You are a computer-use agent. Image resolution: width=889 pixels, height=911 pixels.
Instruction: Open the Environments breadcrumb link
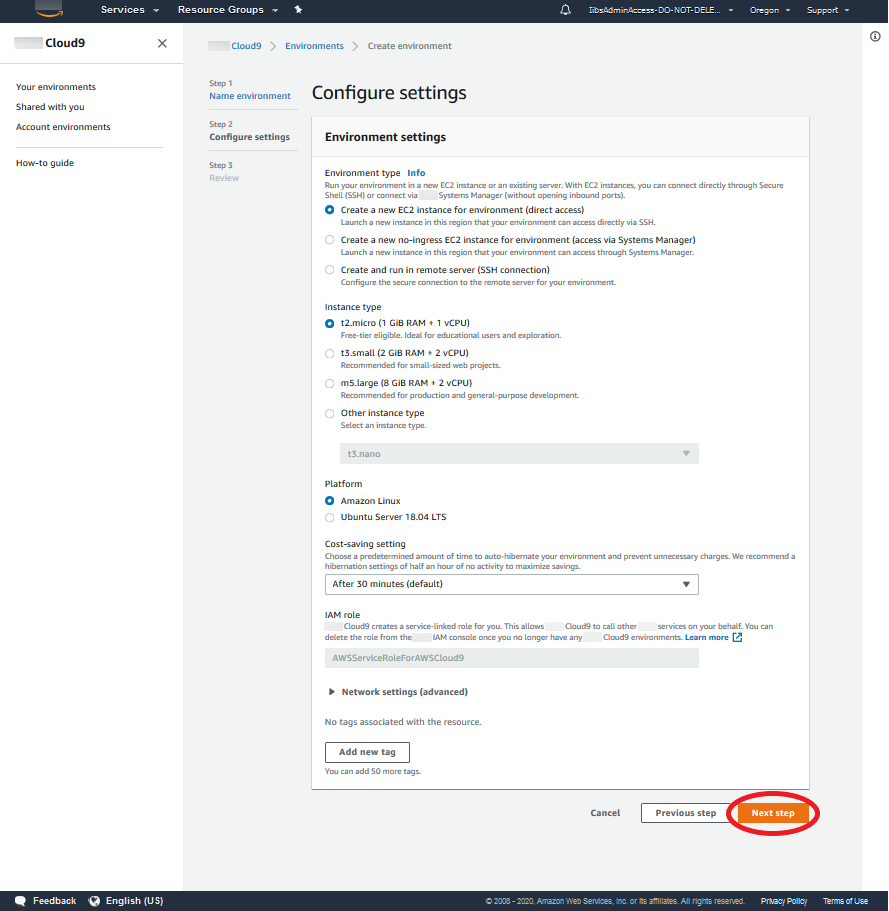(x=314, y=46)
